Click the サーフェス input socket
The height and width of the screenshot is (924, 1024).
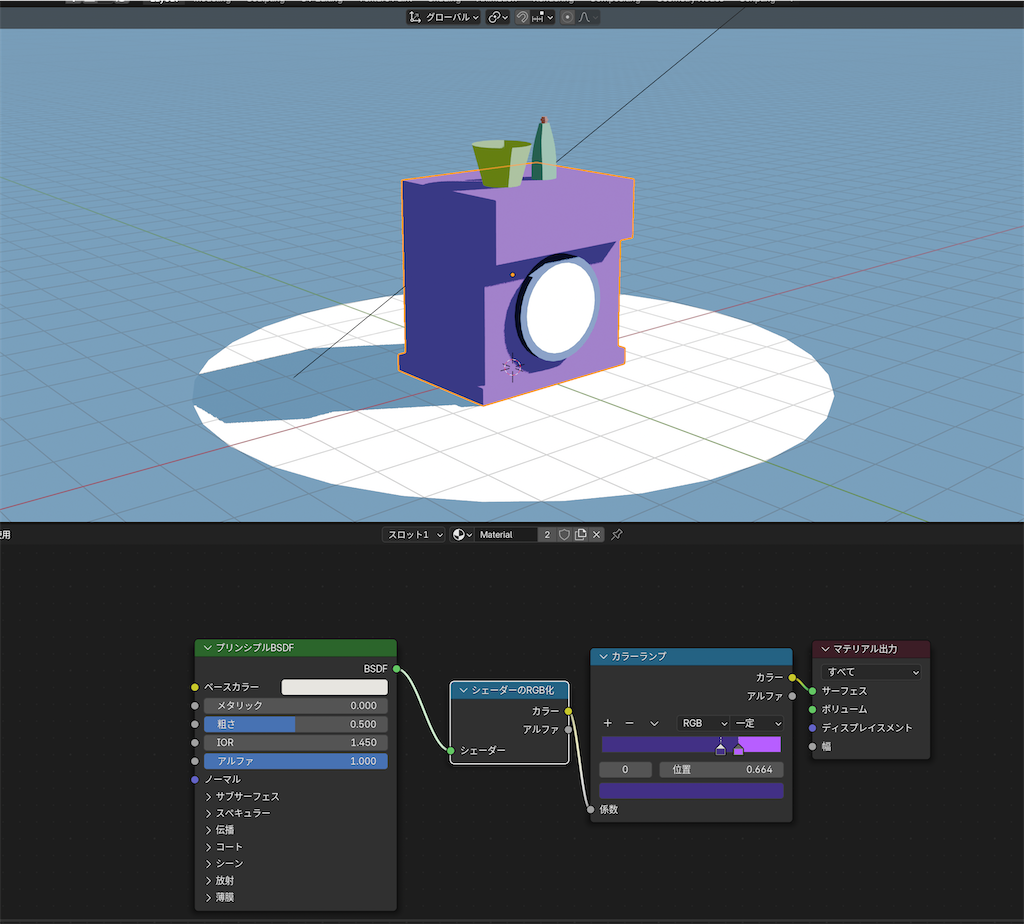point(812,691)
